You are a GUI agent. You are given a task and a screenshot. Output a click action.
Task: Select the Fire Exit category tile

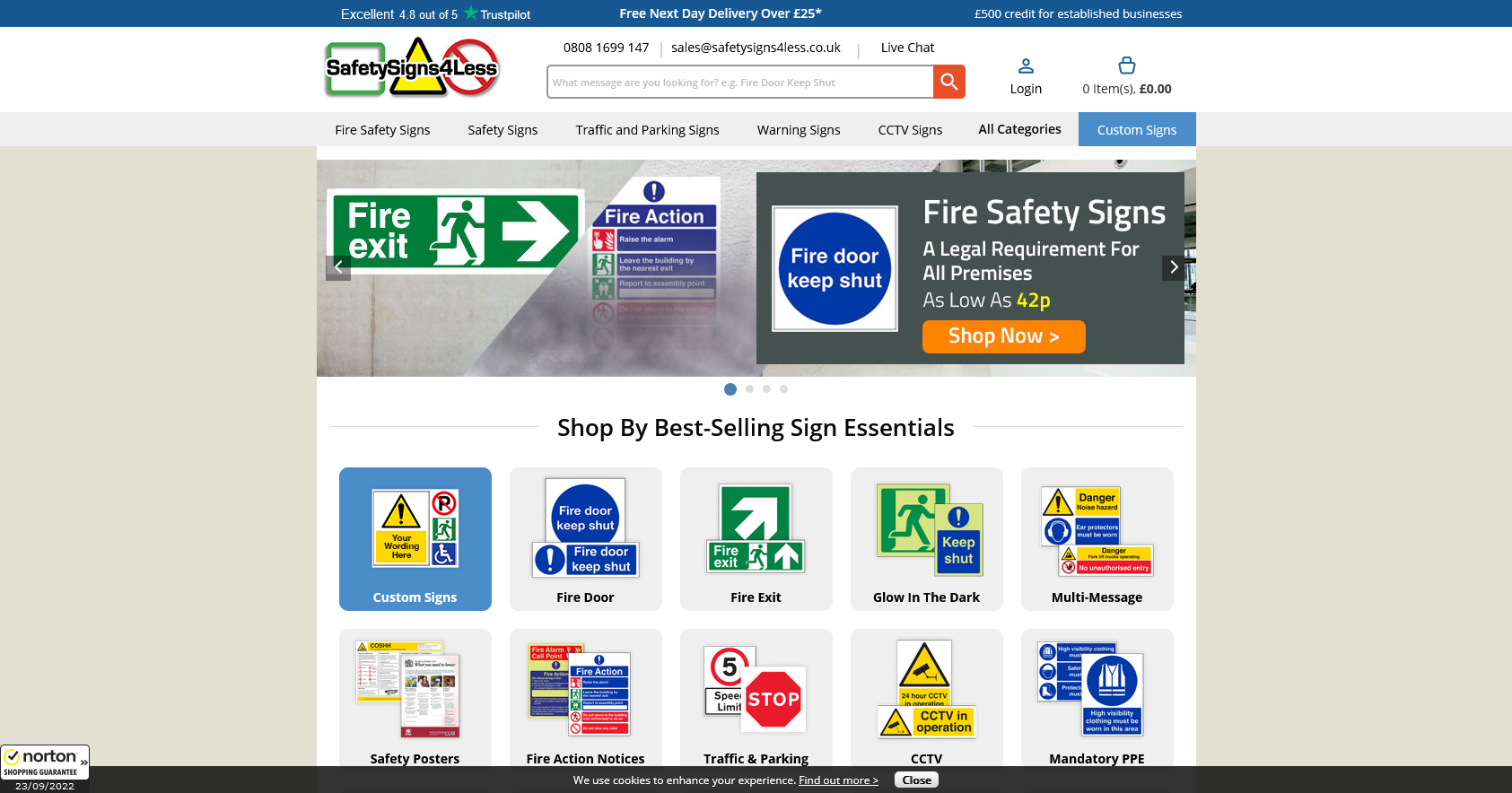coord(756,539)
